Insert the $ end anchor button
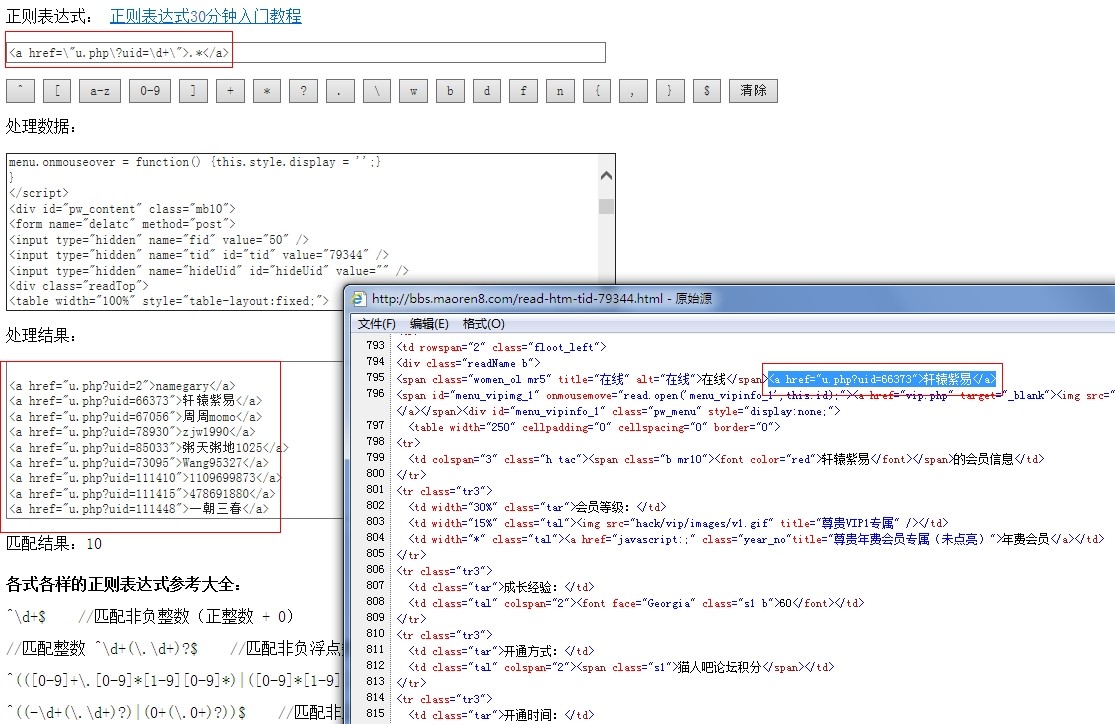This screenshot has width=1115, height=724. [706, 91]
